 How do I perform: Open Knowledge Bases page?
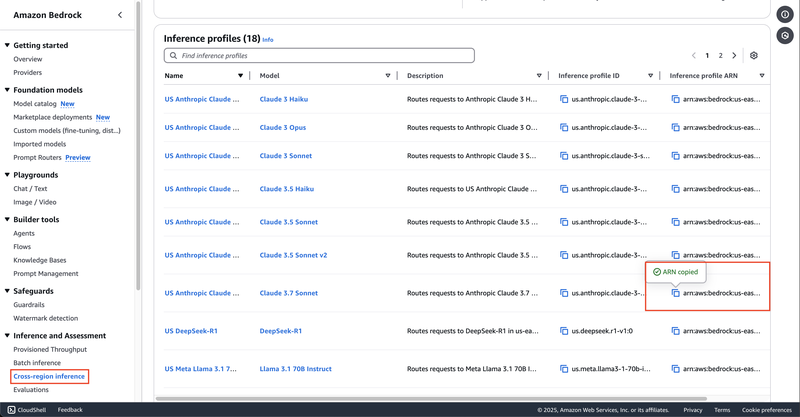coord(40,260)
